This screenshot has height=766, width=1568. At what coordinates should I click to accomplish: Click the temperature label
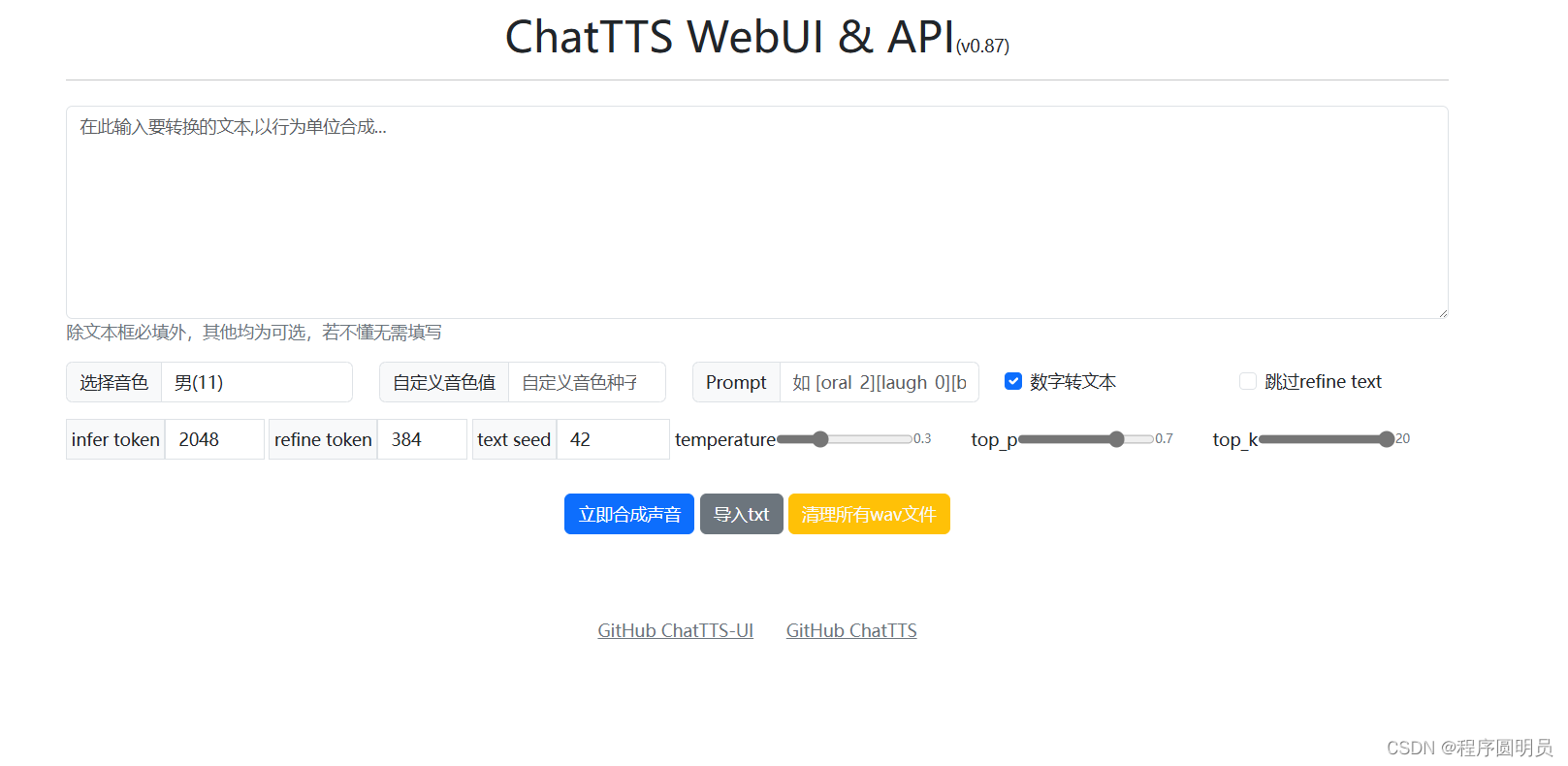[725, 439]
